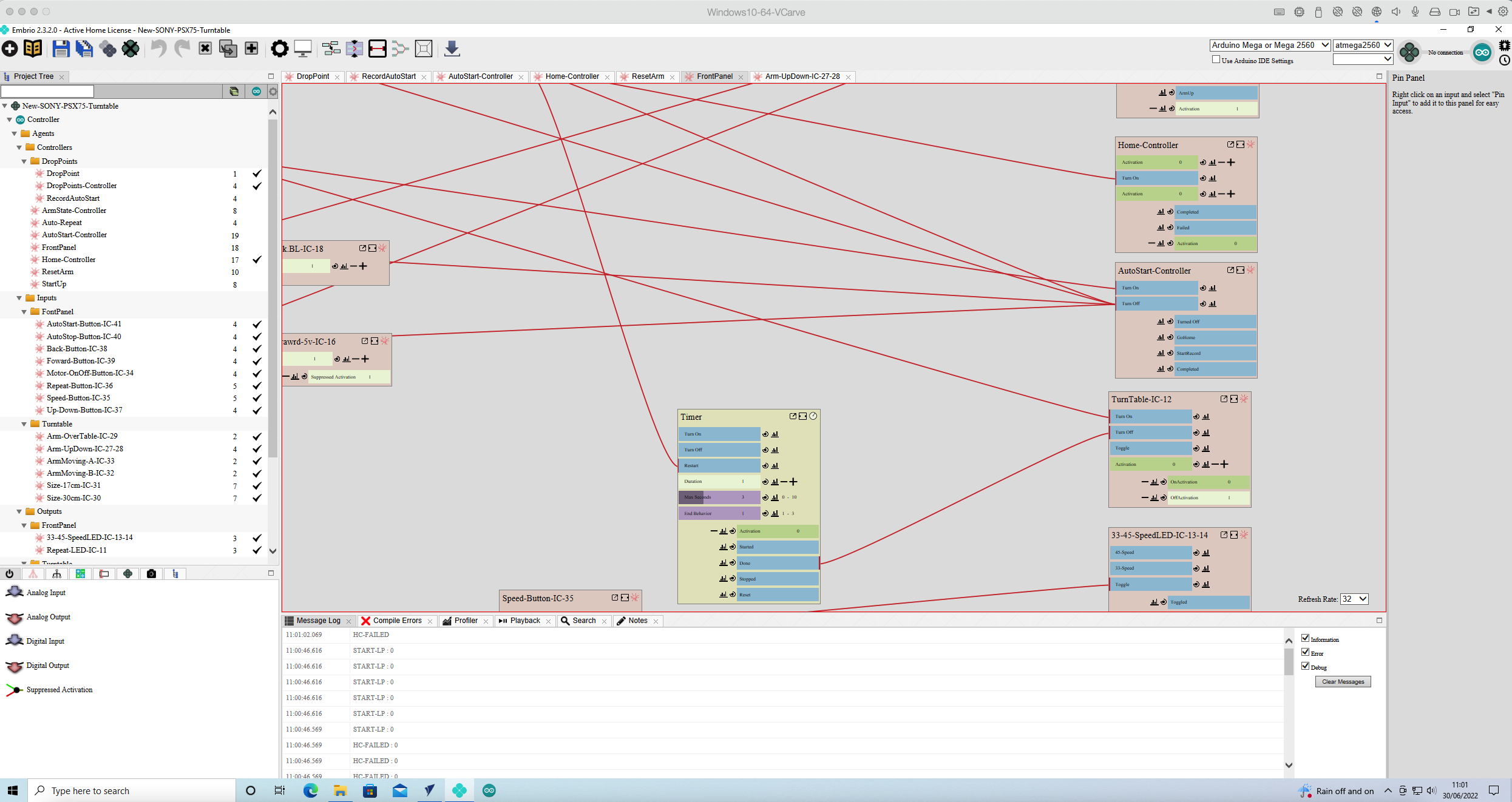Select the power symbol palette tab
The width and height of the screenshot is (1512, 802).
pos(10,574)
